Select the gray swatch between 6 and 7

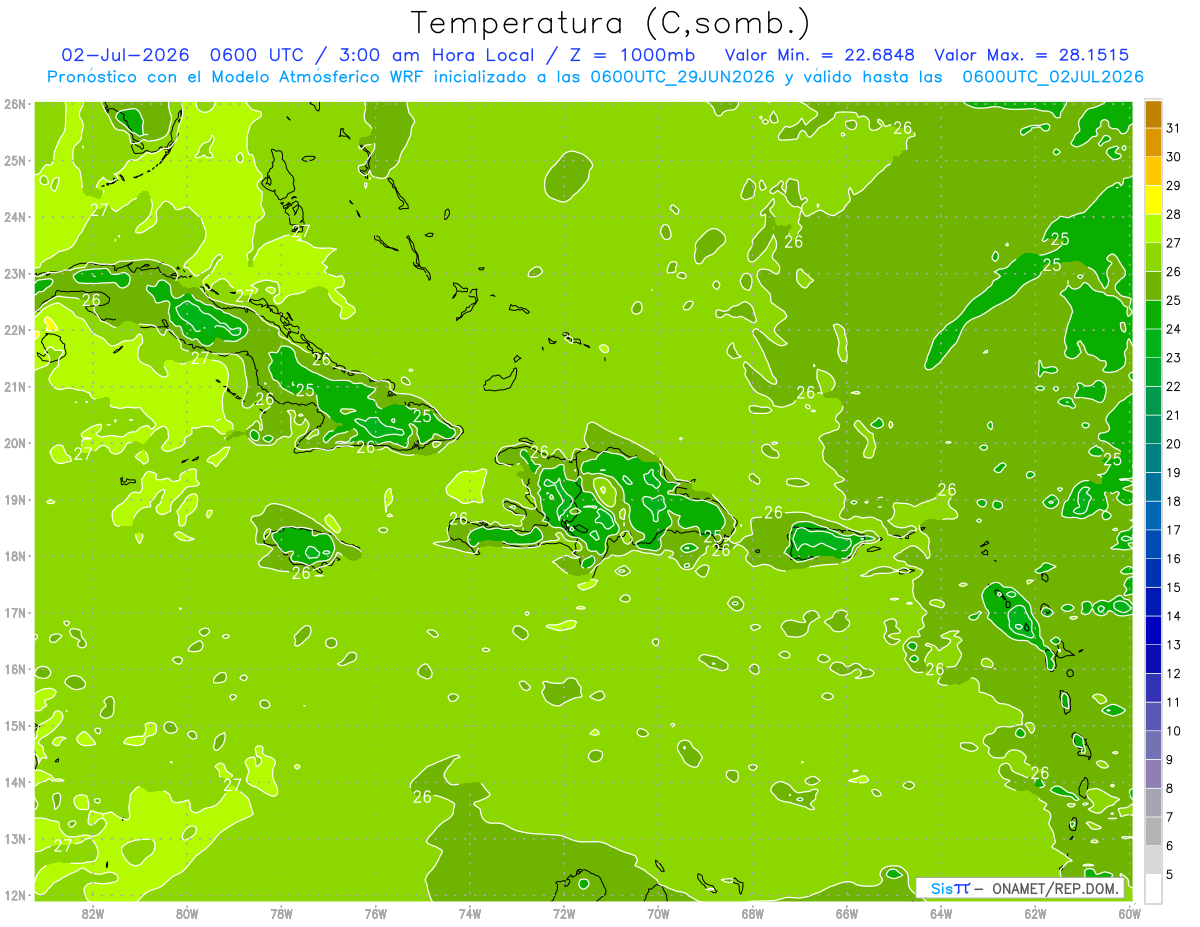coord(1153,831)
